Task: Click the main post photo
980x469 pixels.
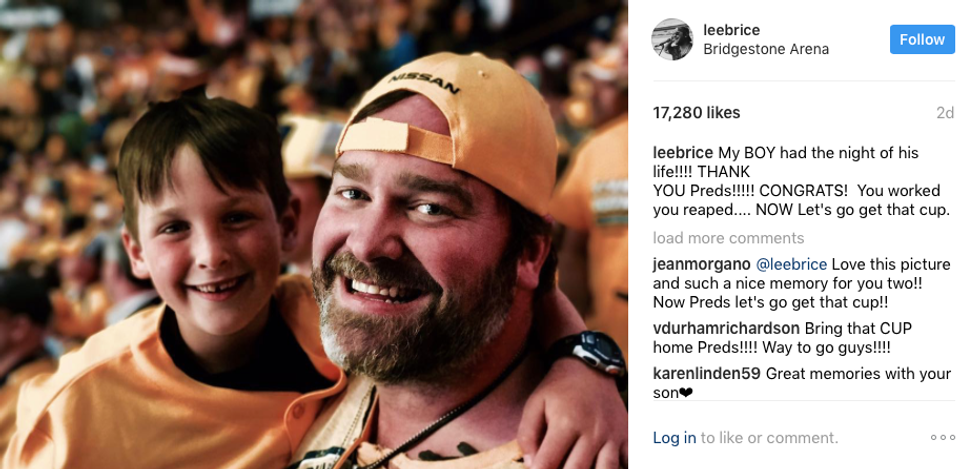Action: (x=314, y=234)
